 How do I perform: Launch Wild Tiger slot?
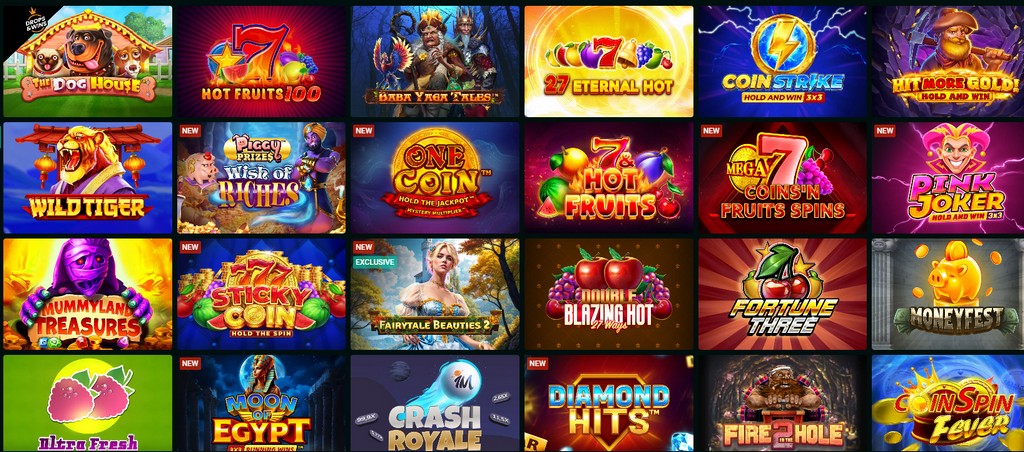[x=88, y=178]
